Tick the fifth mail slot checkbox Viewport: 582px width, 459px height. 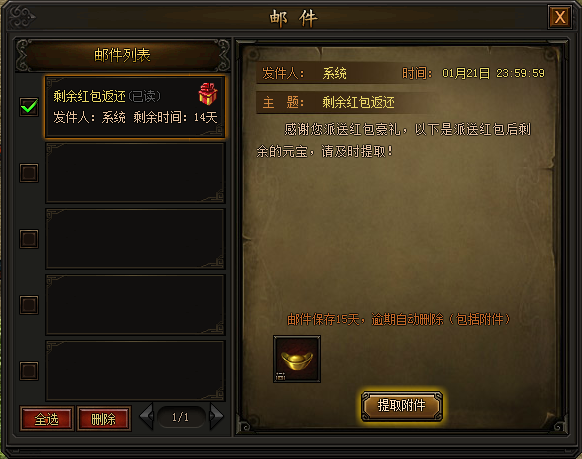click(x=29, y=371)
